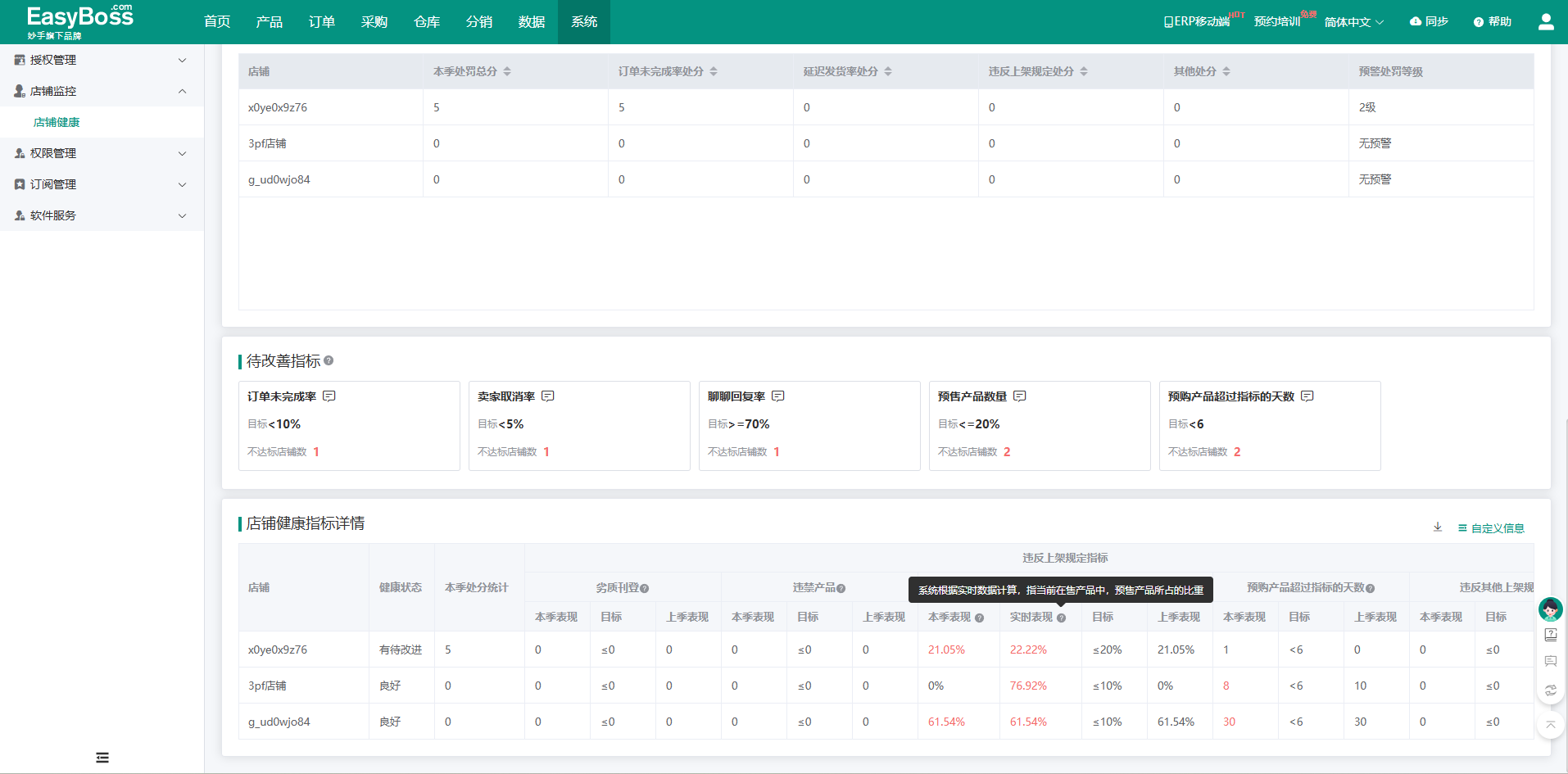Click the comment icon beside 聊聊回复率
Screen dimensions: 1568x774
click(778, 396)
